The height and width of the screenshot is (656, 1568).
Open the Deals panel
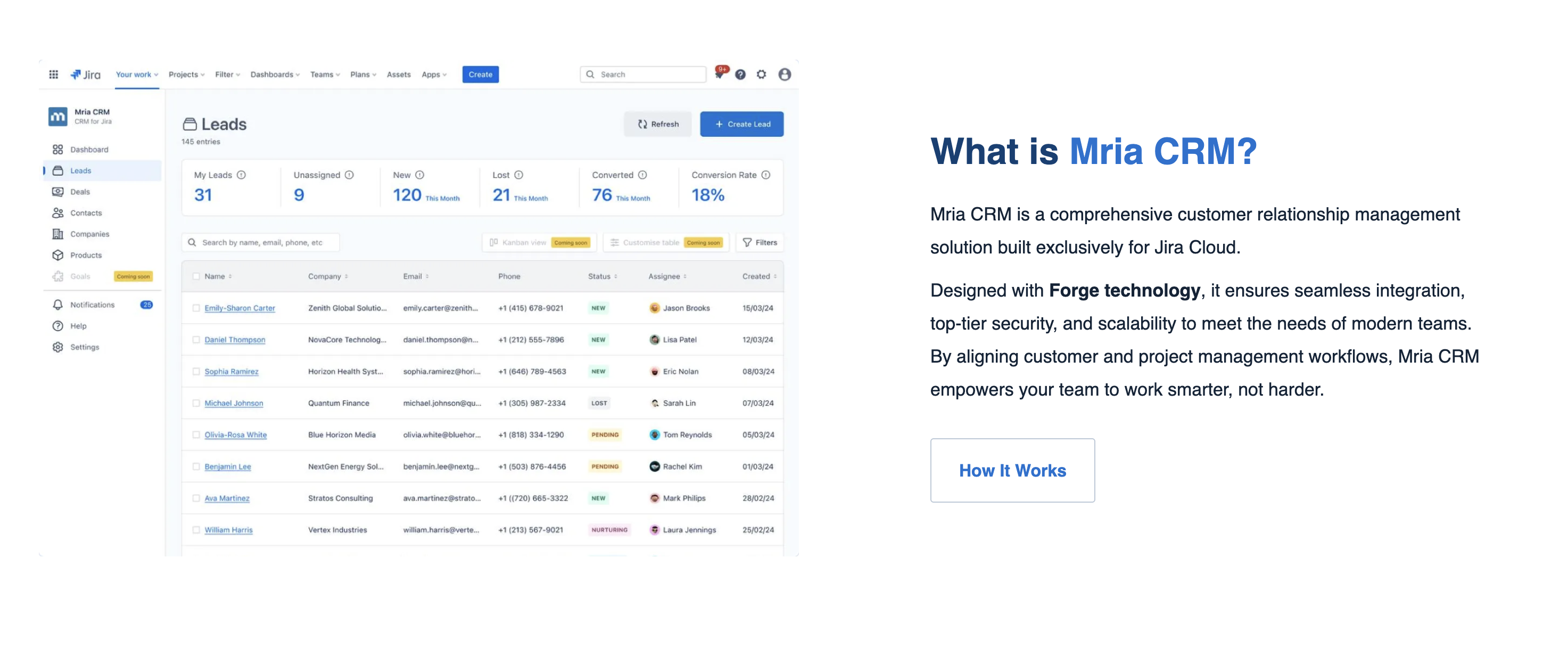[x=79, y=191]
